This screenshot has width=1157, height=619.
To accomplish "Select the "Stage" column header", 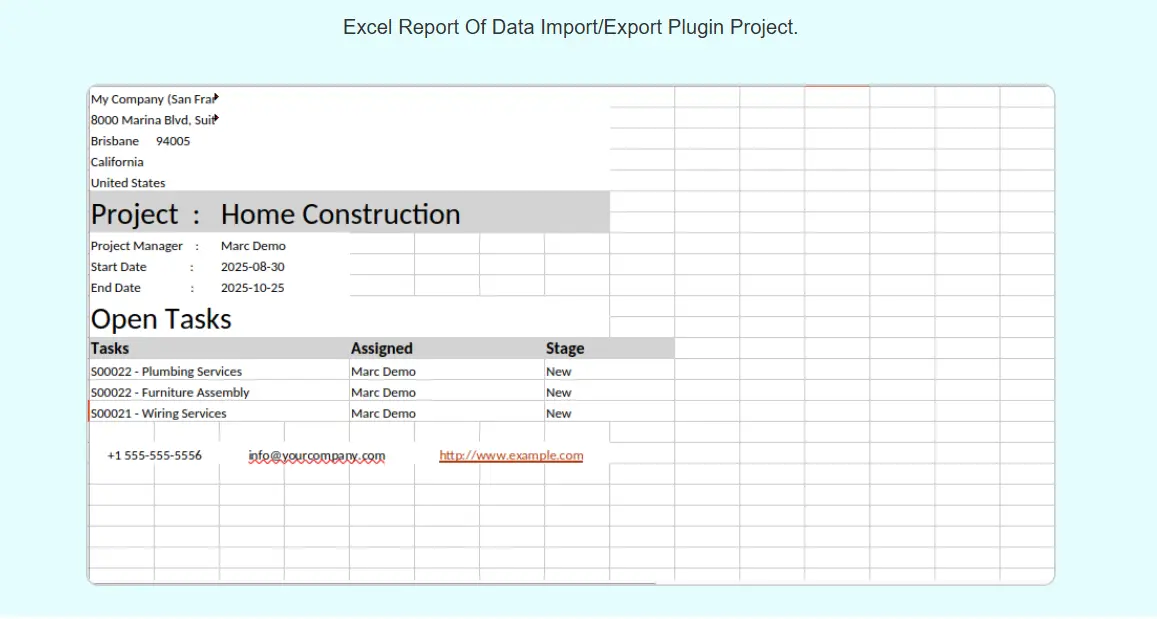I will [x=565, y=349].
